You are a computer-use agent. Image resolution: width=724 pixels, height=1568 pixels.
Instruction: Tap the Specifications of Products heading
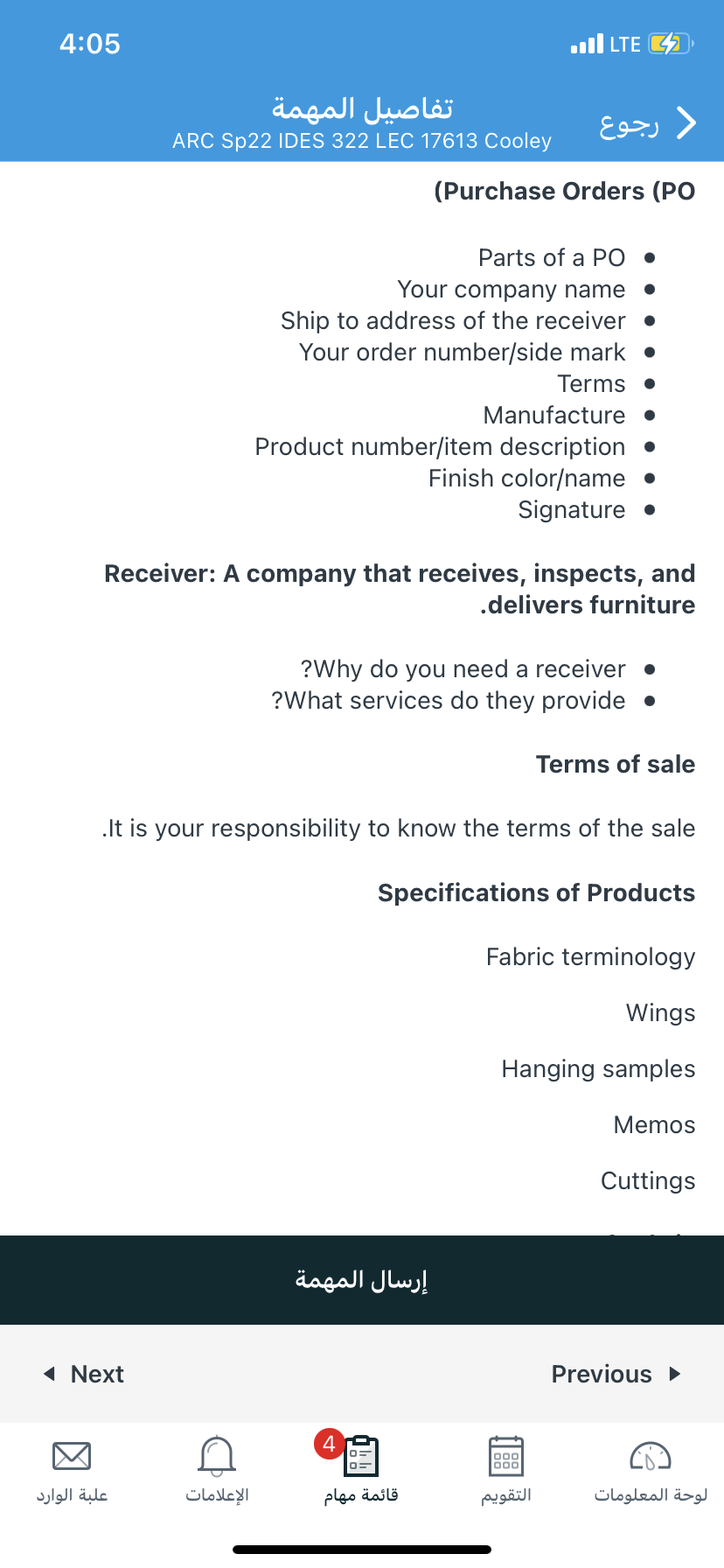point(537,892)
